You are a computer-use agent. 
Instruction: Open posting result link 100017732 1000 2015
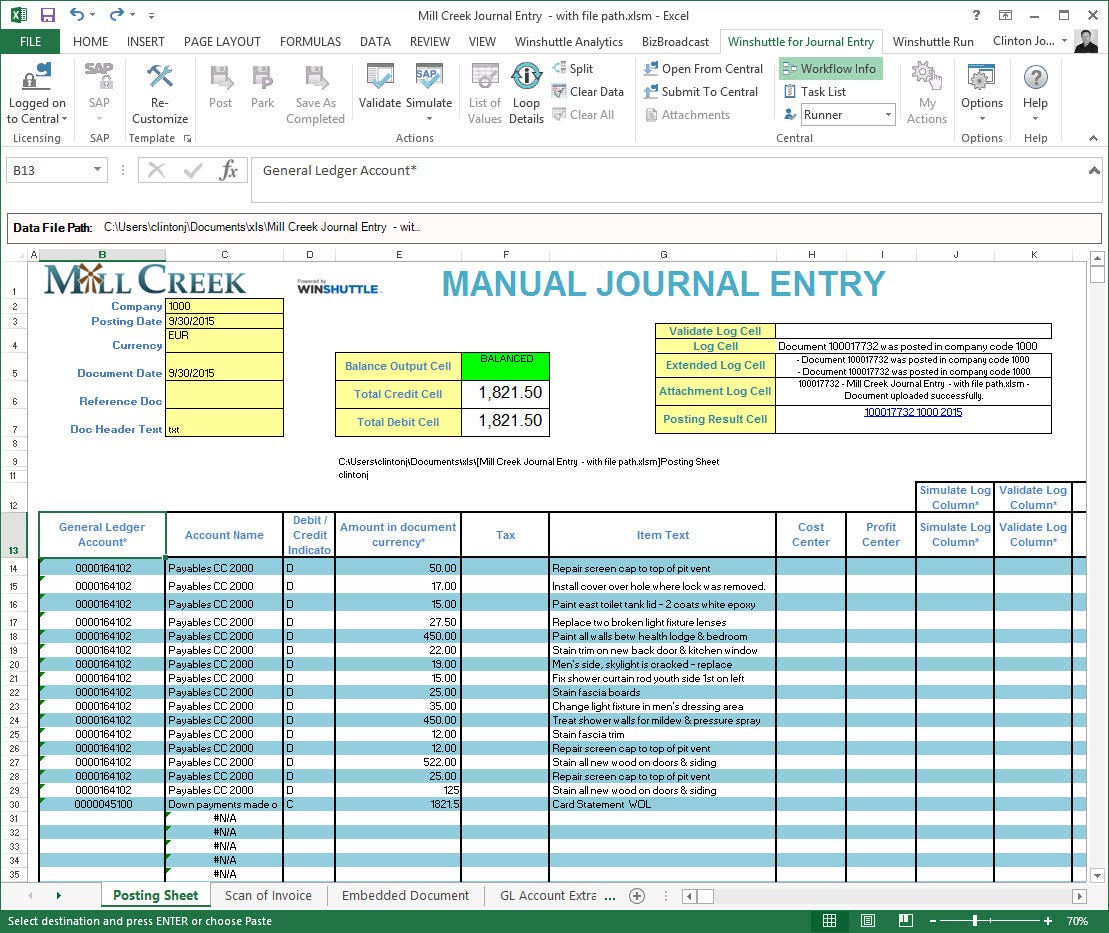pyautogui.click(x=912, y=412)
